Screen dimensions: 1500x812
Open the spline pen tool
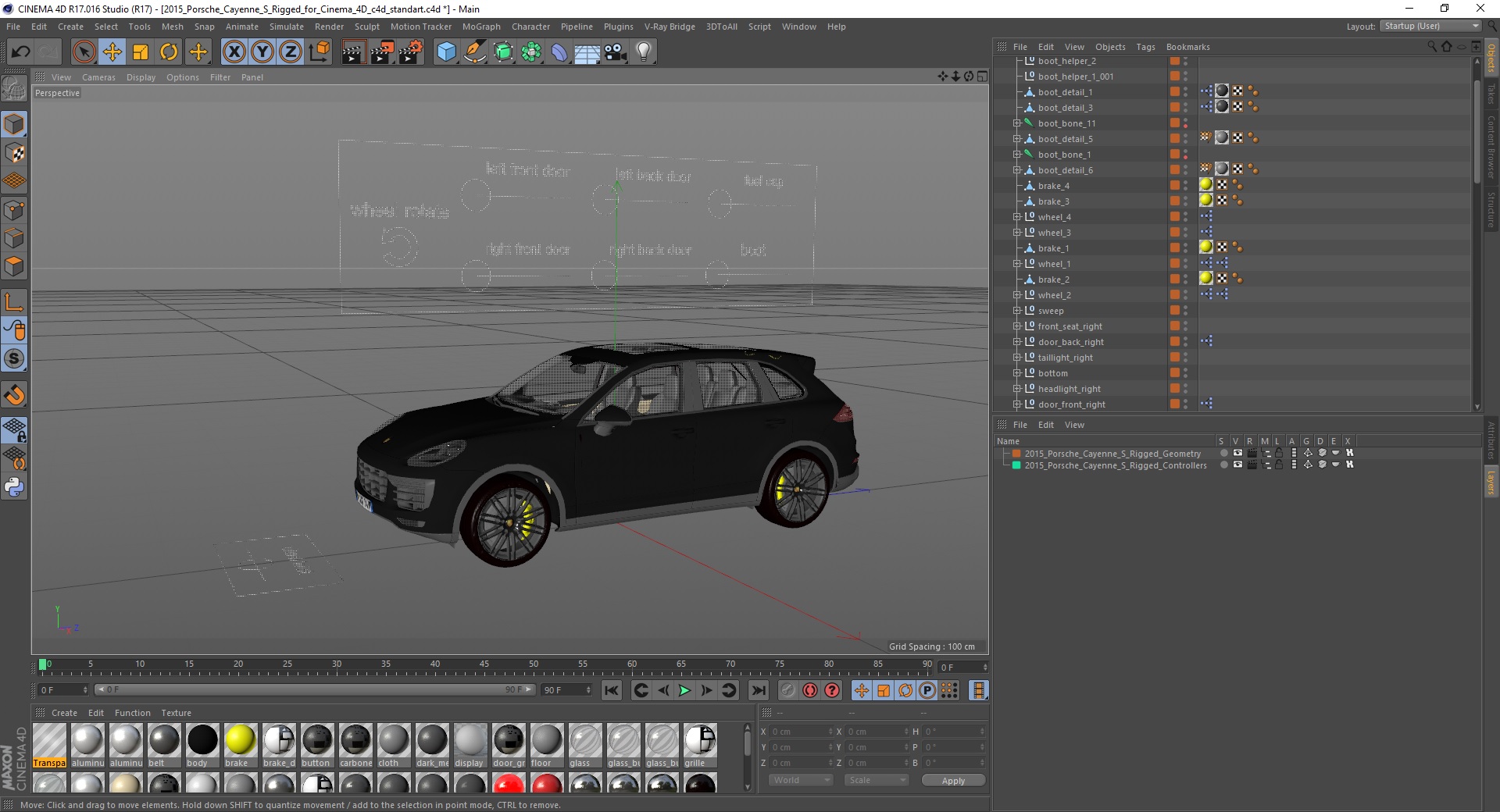(474, 52)
